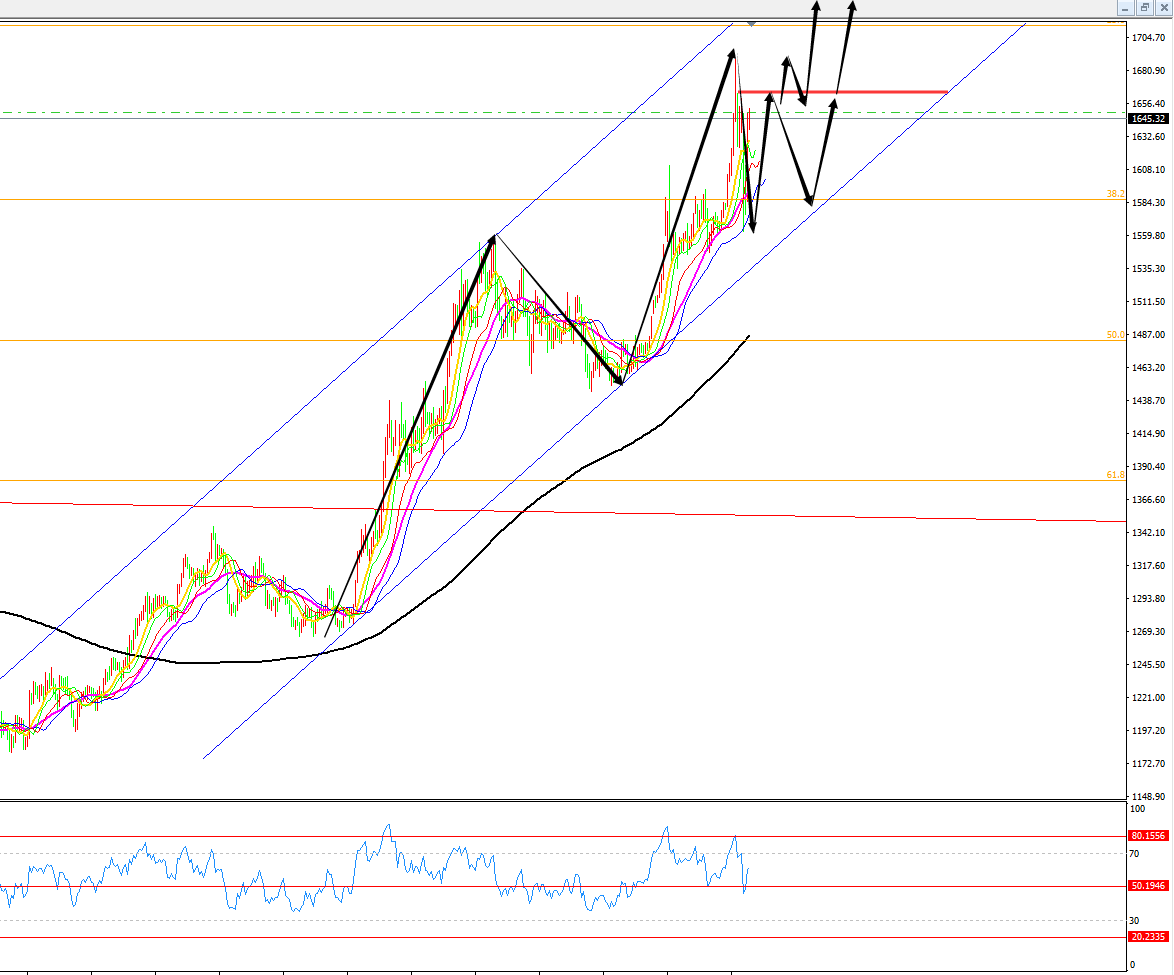The image size is (1174, 975).
Task: Close the chart window
Action: click(x=1162, y=7)
